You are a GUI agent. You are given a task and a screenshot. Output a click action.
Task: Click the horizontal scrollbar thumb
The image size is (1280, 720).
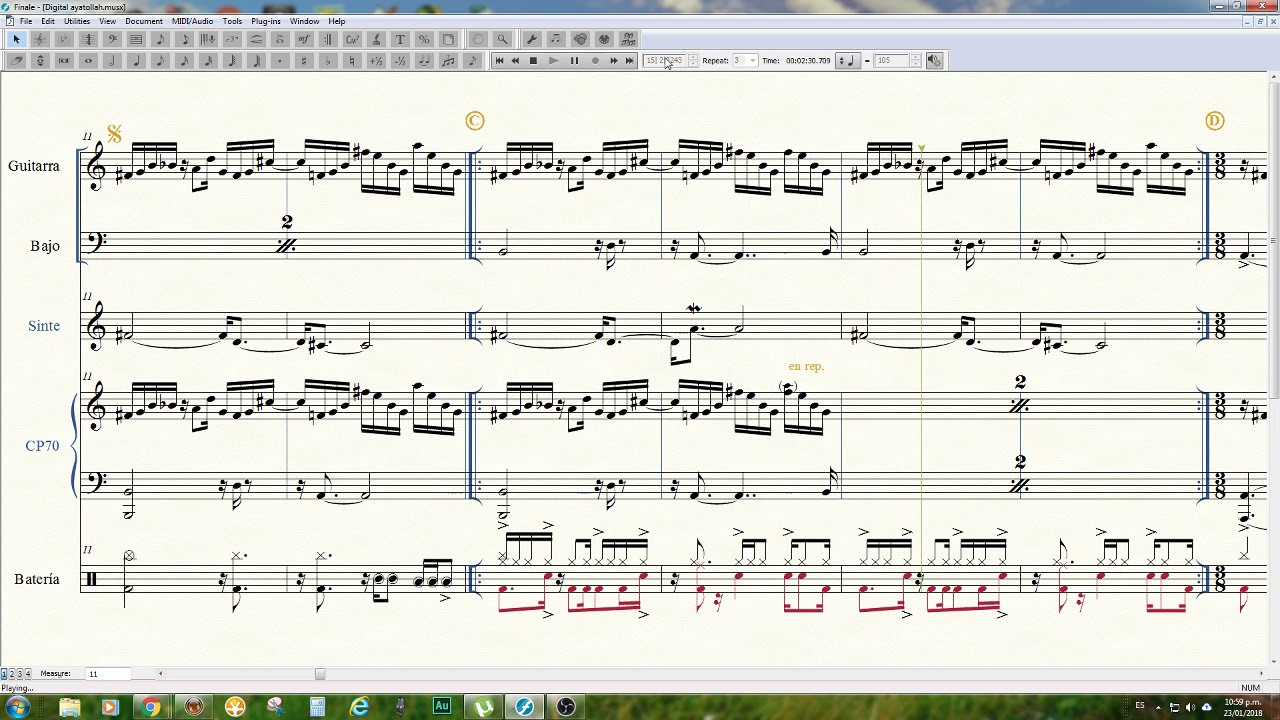pyautogui.click(x=320, y=674)
